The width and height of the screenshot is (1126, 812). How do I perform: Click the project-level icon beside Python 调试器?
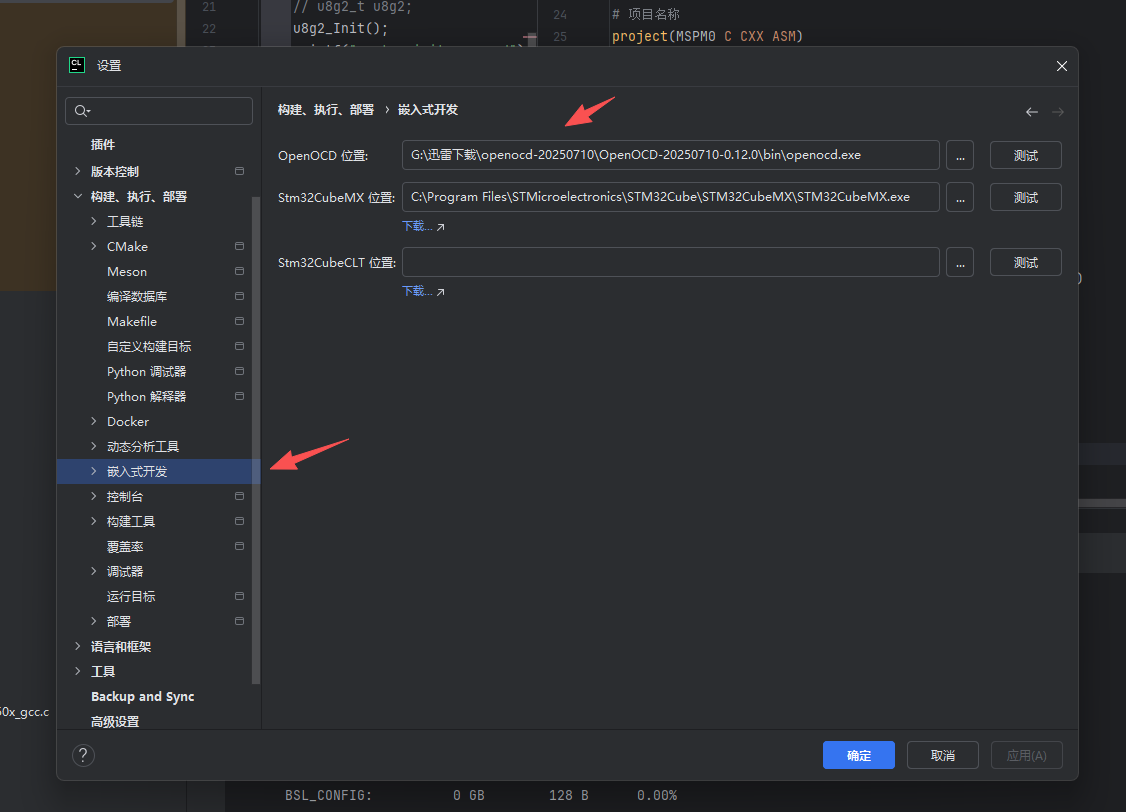coord(239,371)
